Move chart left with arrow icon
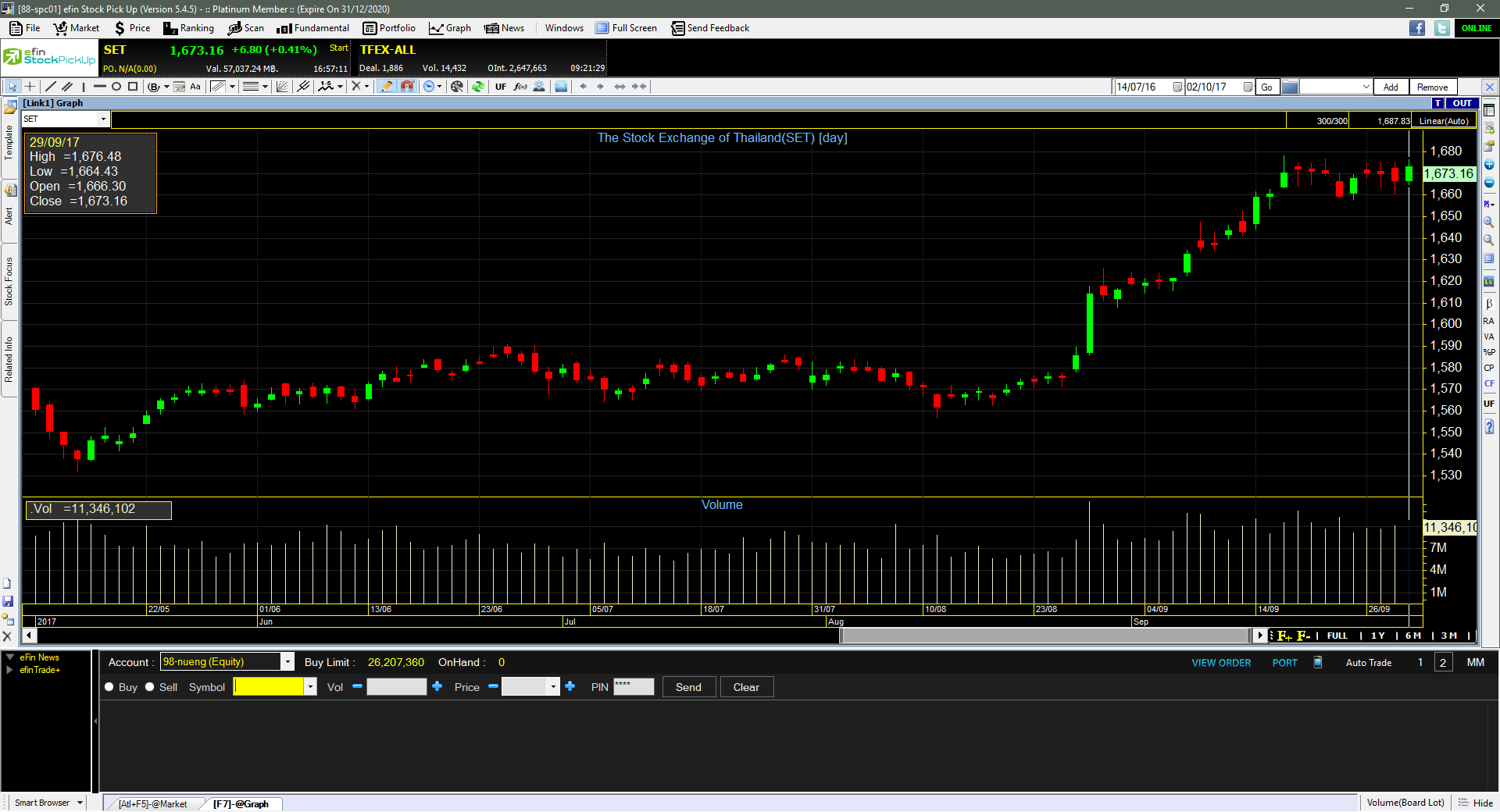This screenshot has width=1500, height=812. point(584,87)
